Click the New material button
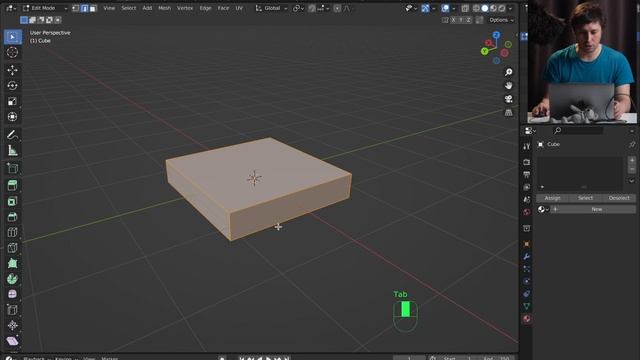The height and width of the screenshot is (360, 640). coord(593,209)
